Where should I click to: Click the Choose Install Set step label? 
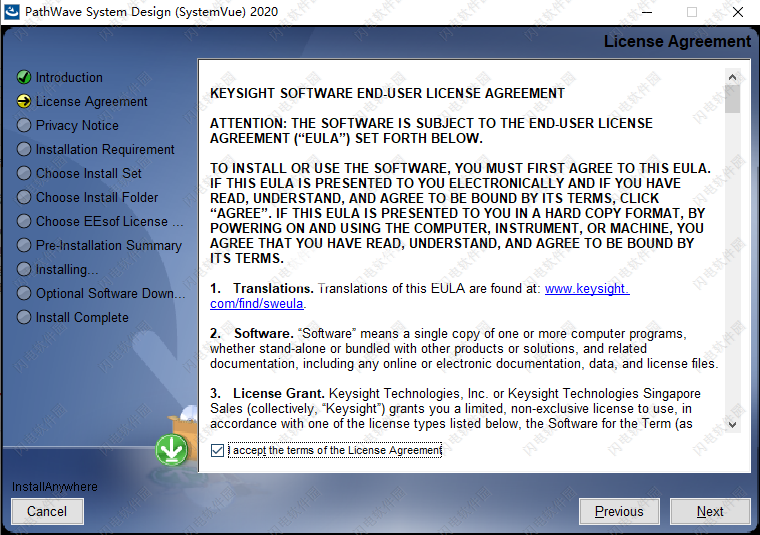(x=89, y=173)
